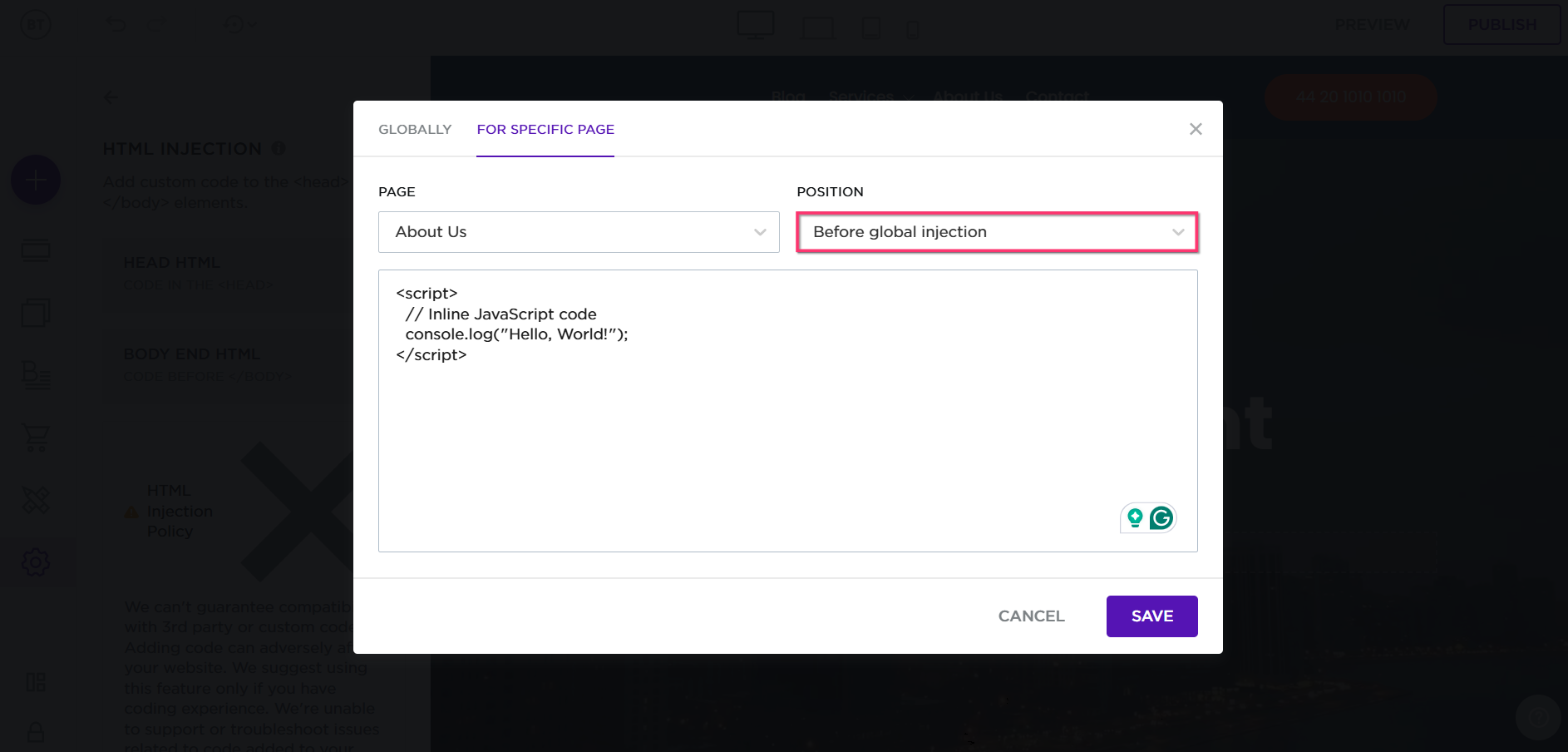Click the PUBLISH button in top bar

tap(1501, 25)
